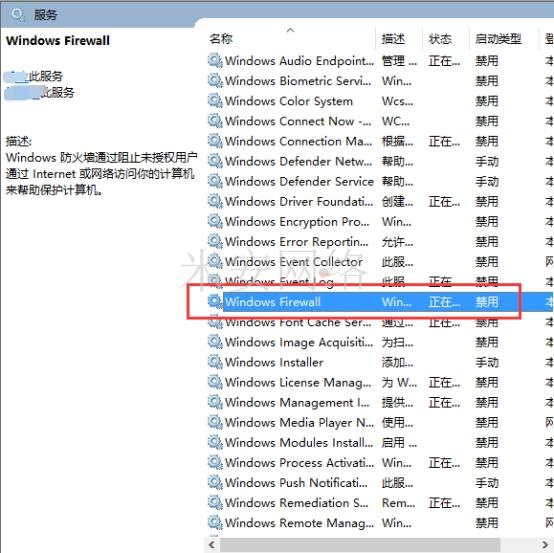
Task: Click the Windows Audio Endpoint service icon
Action: point(215,60)
